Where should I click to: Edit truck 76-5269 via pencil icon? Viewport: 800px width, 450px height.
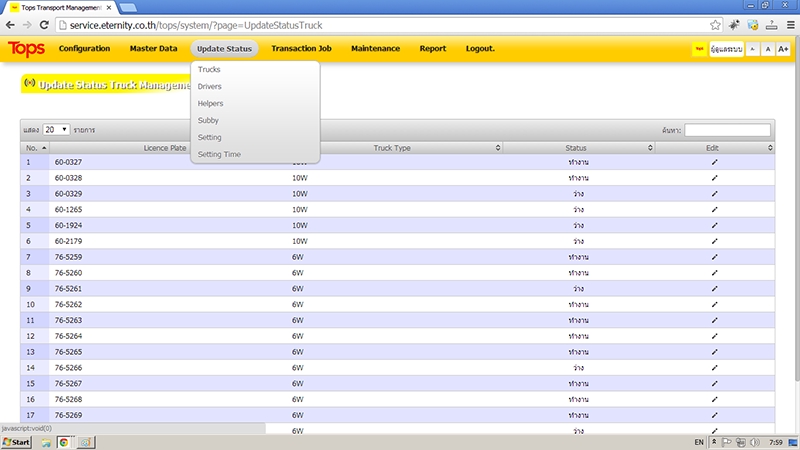[714, 415]
